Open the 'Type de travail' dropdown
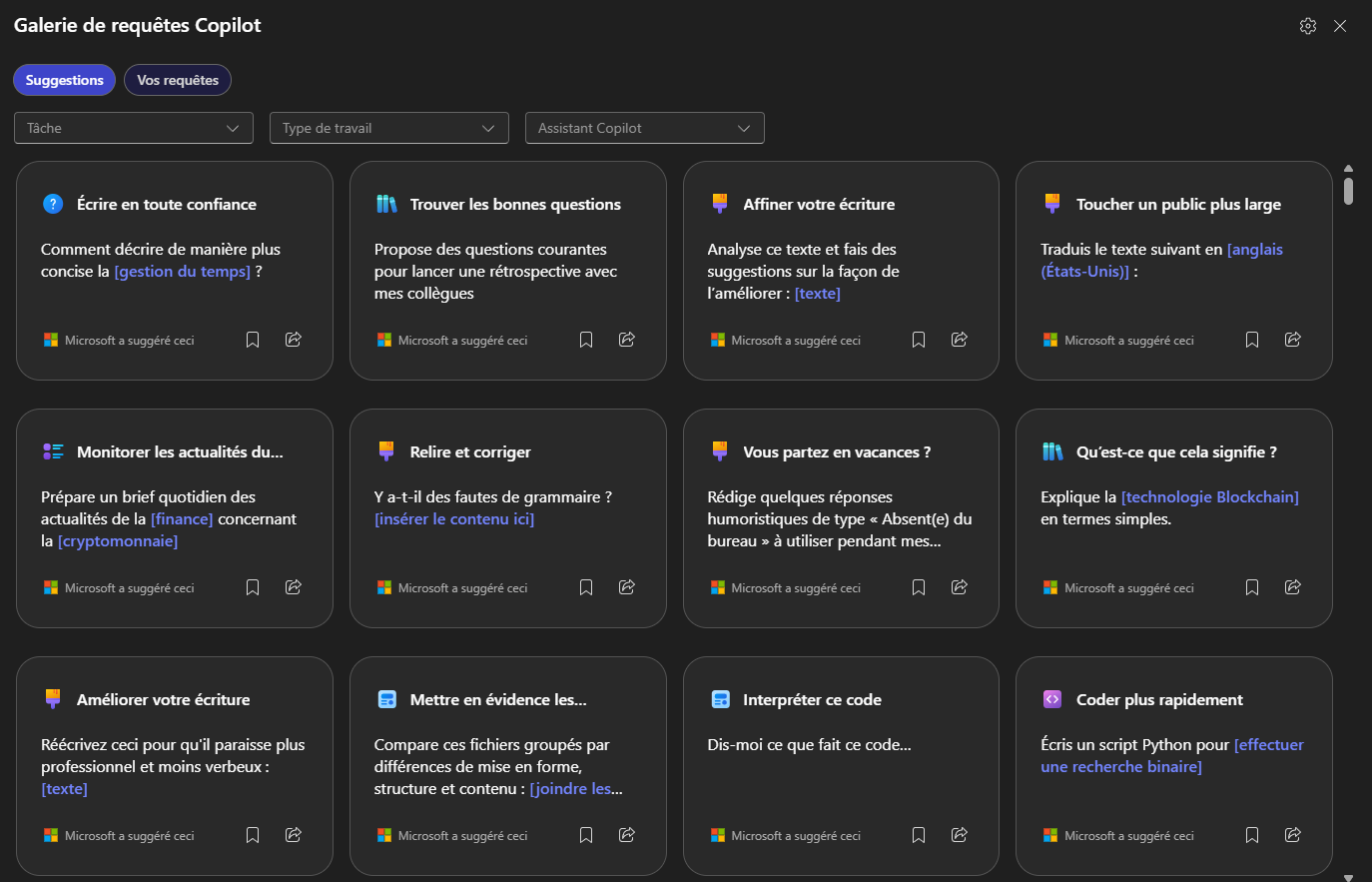 (389, 128)
